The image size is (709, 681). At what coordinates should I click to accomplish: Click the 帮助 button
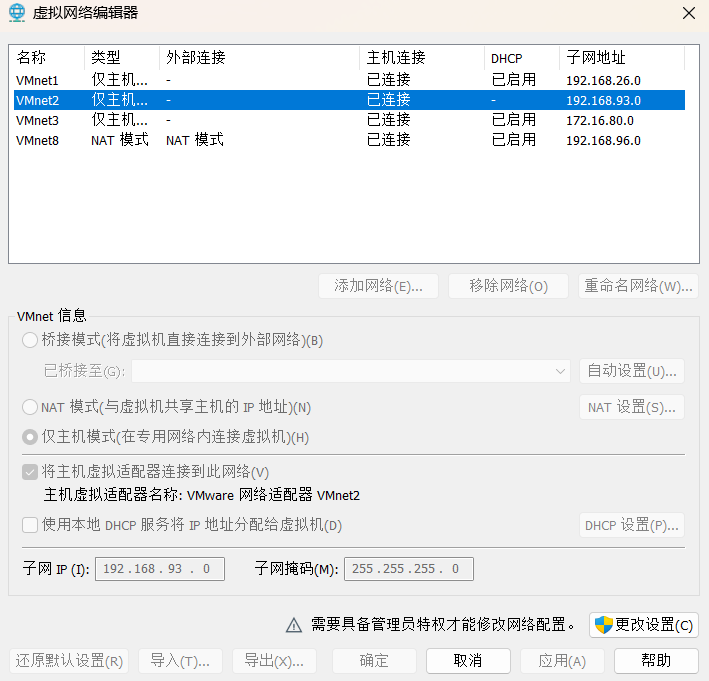(x=656, y=661)
